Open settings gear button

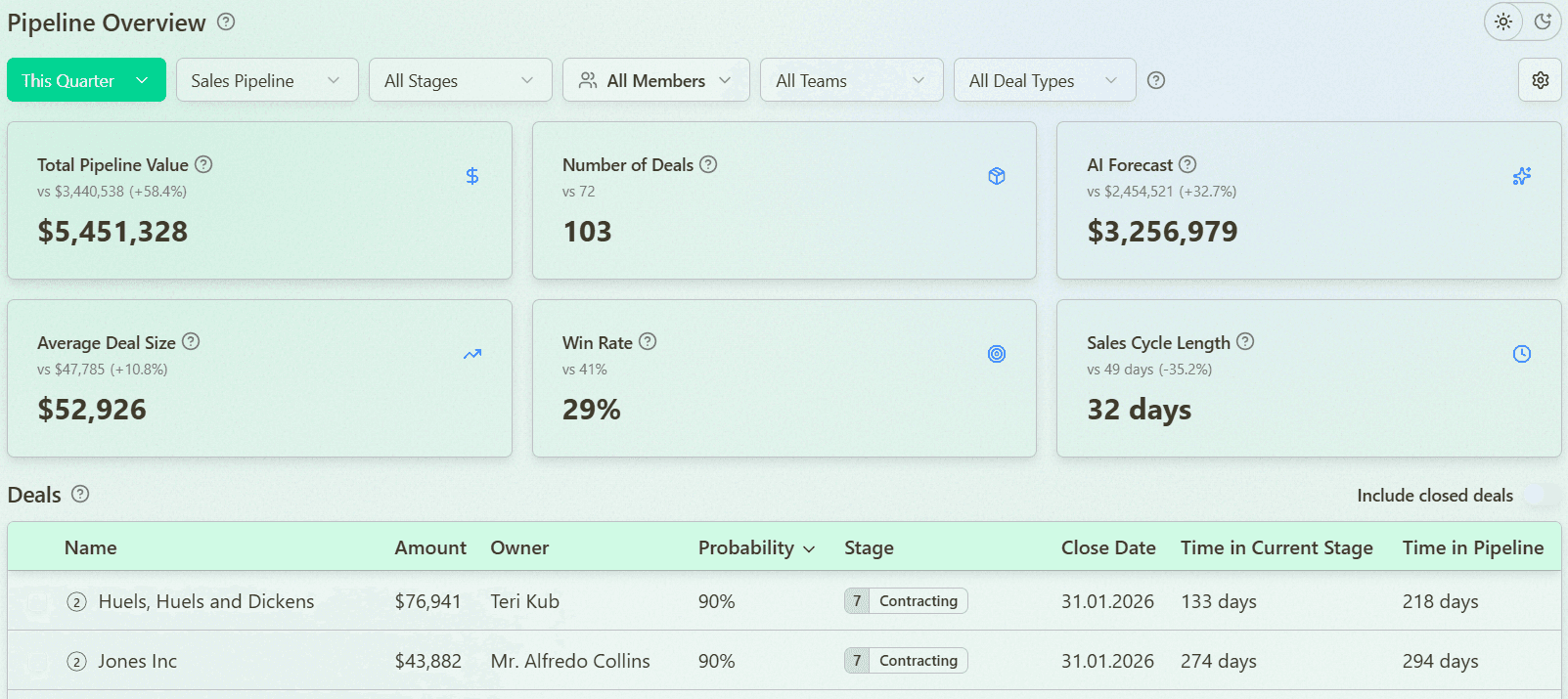click(x=1540, y=80)
